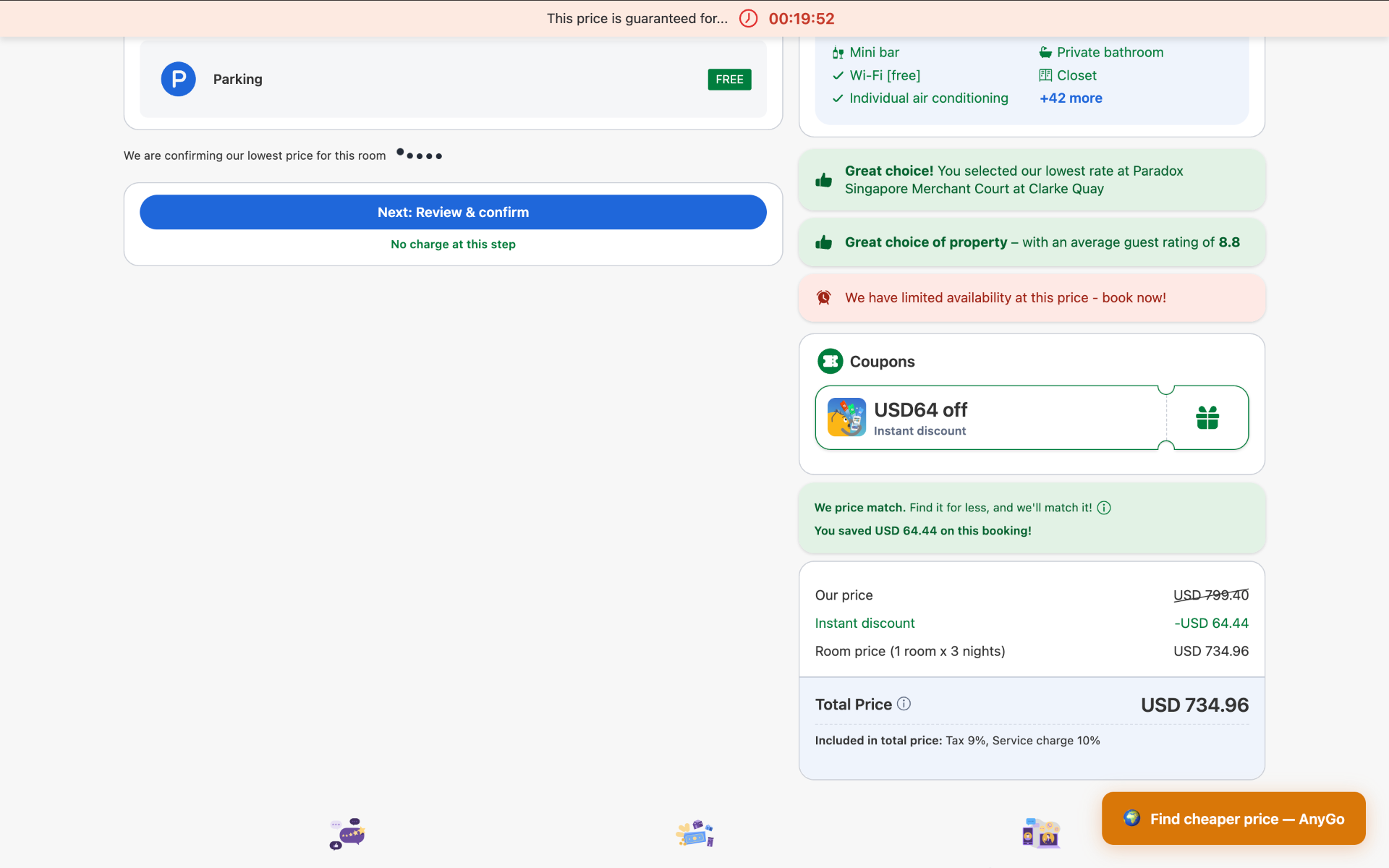Click the globe icon on AnyGo button
1389x868 pixels.
click(x=1132, y=818)
